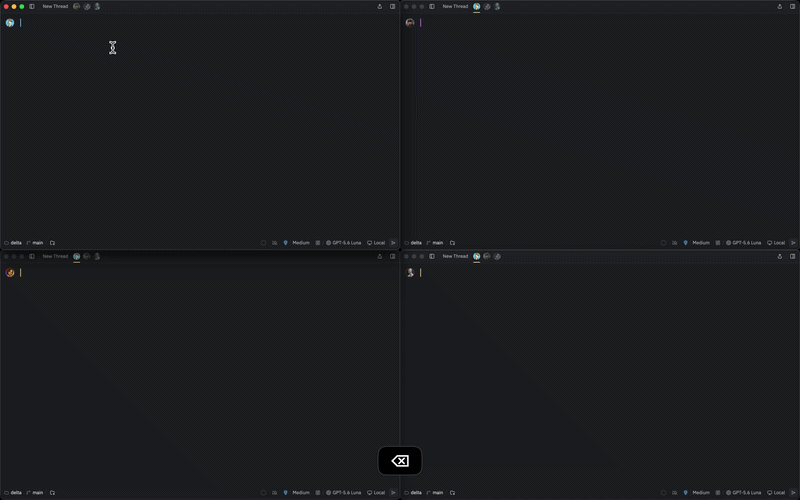Toggle the right panel icon in the bottom-left window
Viewport: 800px width, 500px height.
click(x=392, y=257)
